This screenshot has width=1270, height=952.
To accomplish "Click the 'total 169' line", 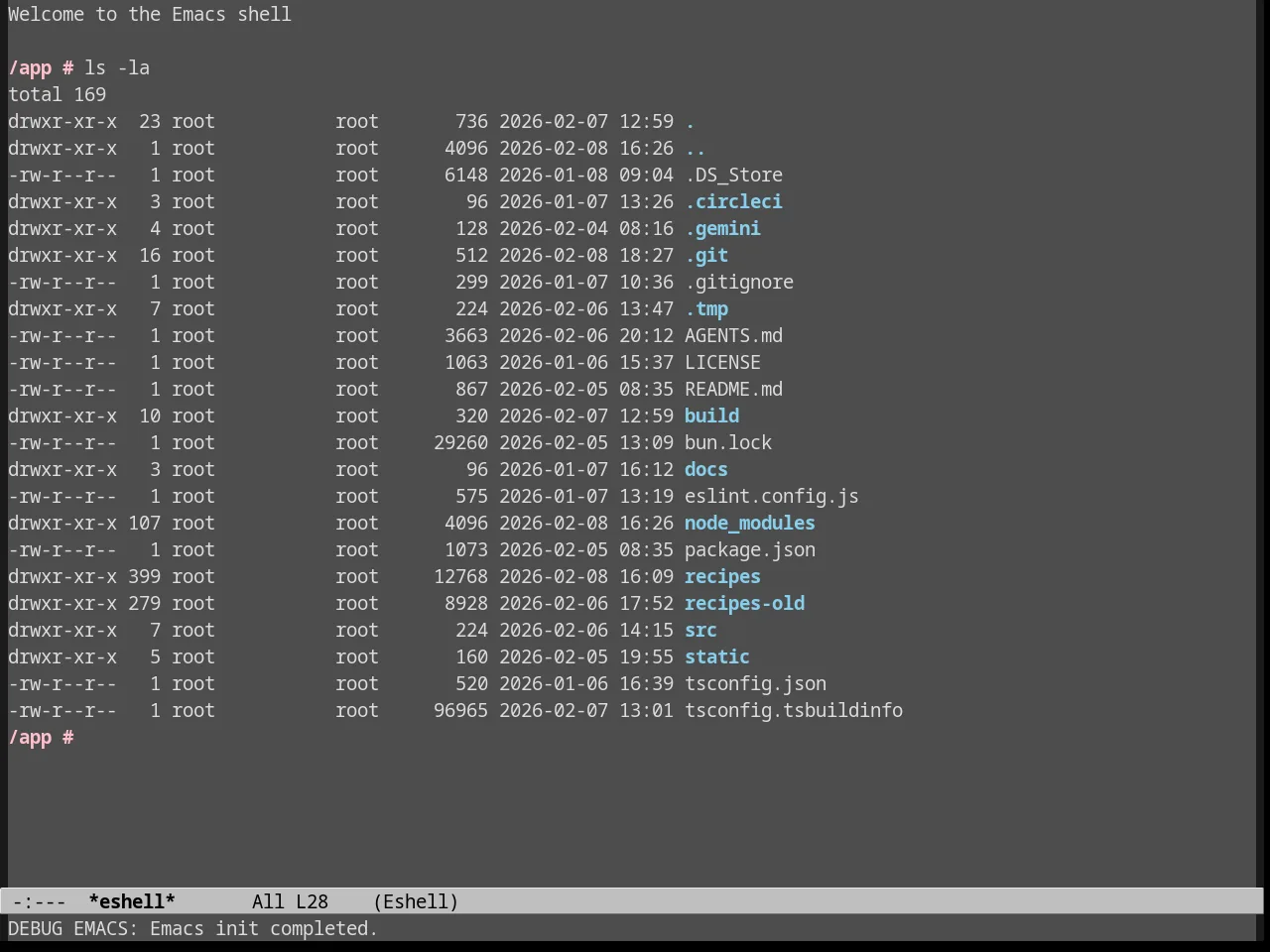I will coord(57,94).
